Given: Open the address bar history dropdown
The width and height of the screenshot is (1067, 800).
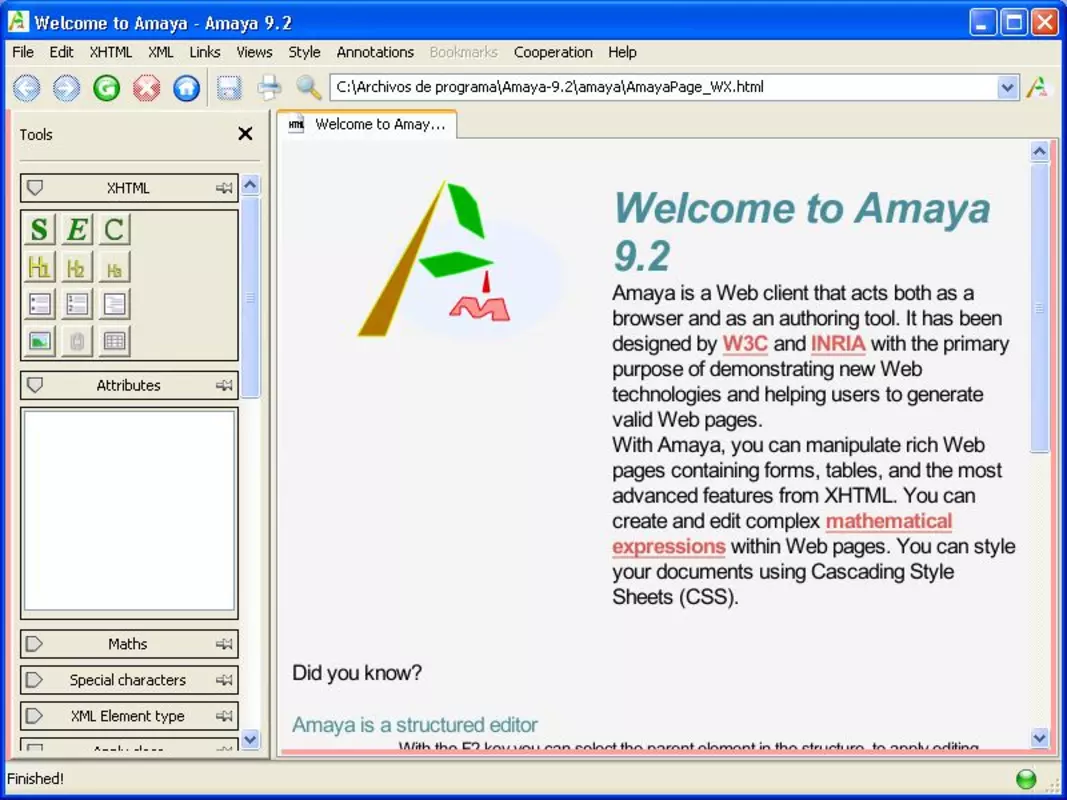Looking at the screenshot, I should [1008, 88].
